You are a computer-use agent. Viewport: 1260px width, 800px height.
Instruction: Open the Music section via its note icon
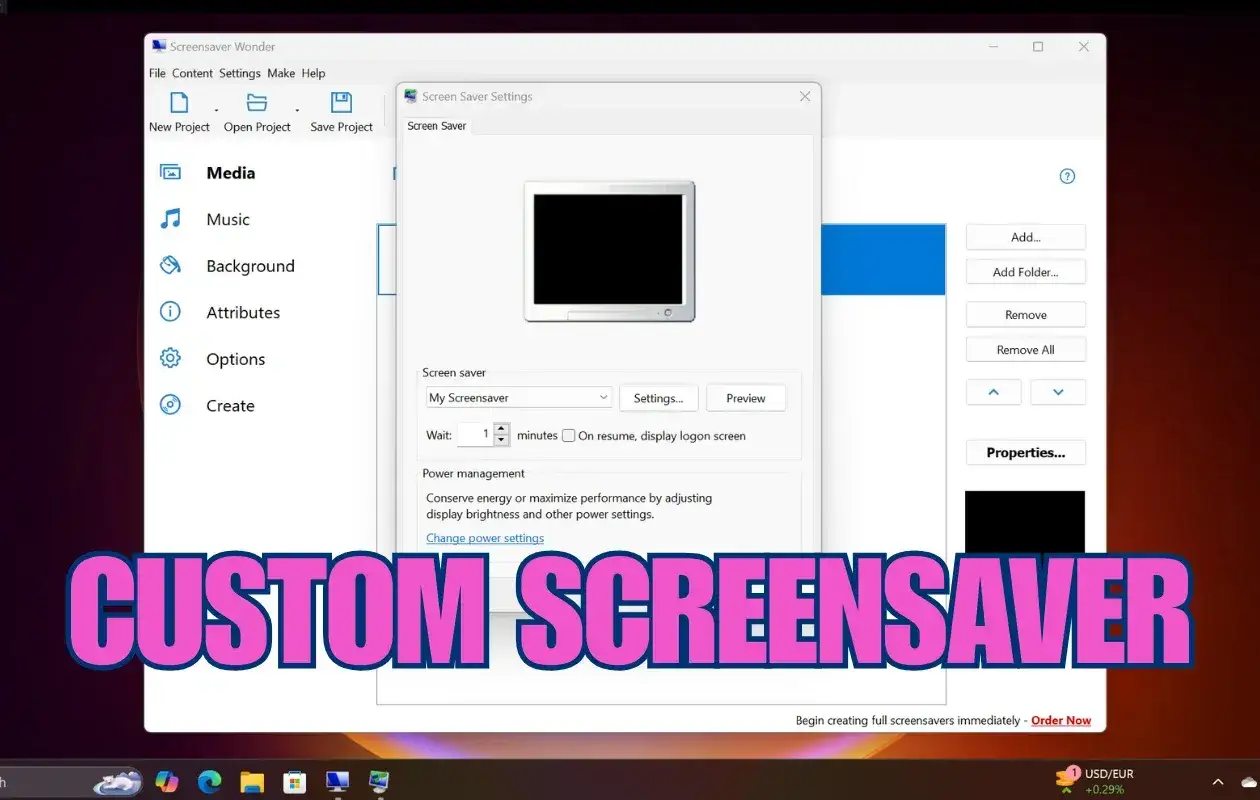(171, 219)
